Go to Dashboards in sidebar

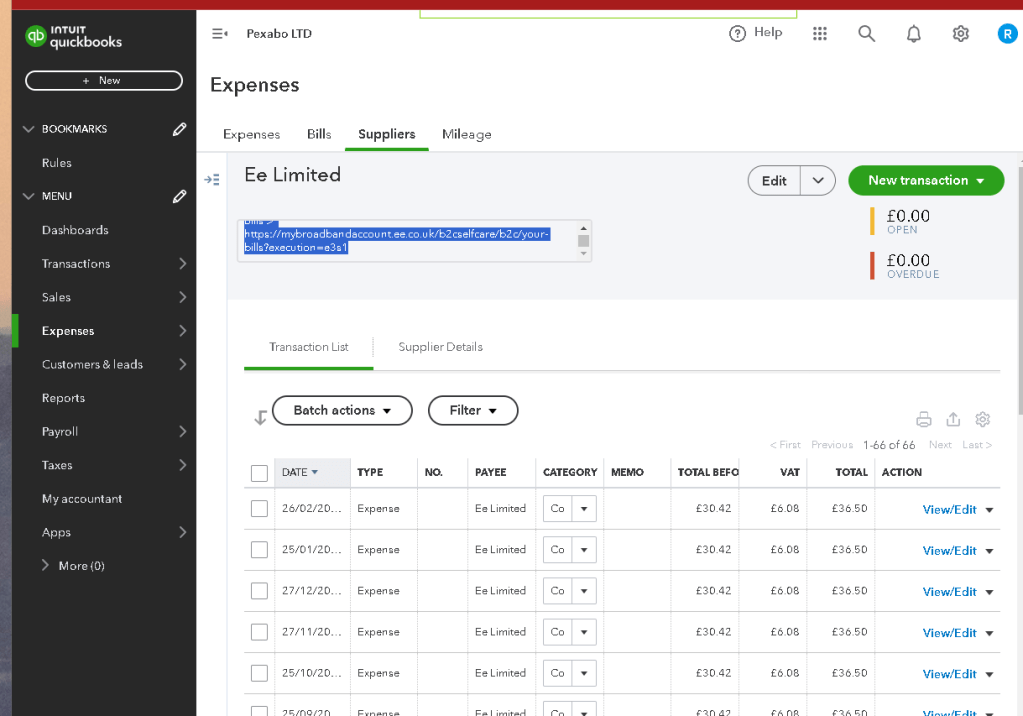coord(75,230)
